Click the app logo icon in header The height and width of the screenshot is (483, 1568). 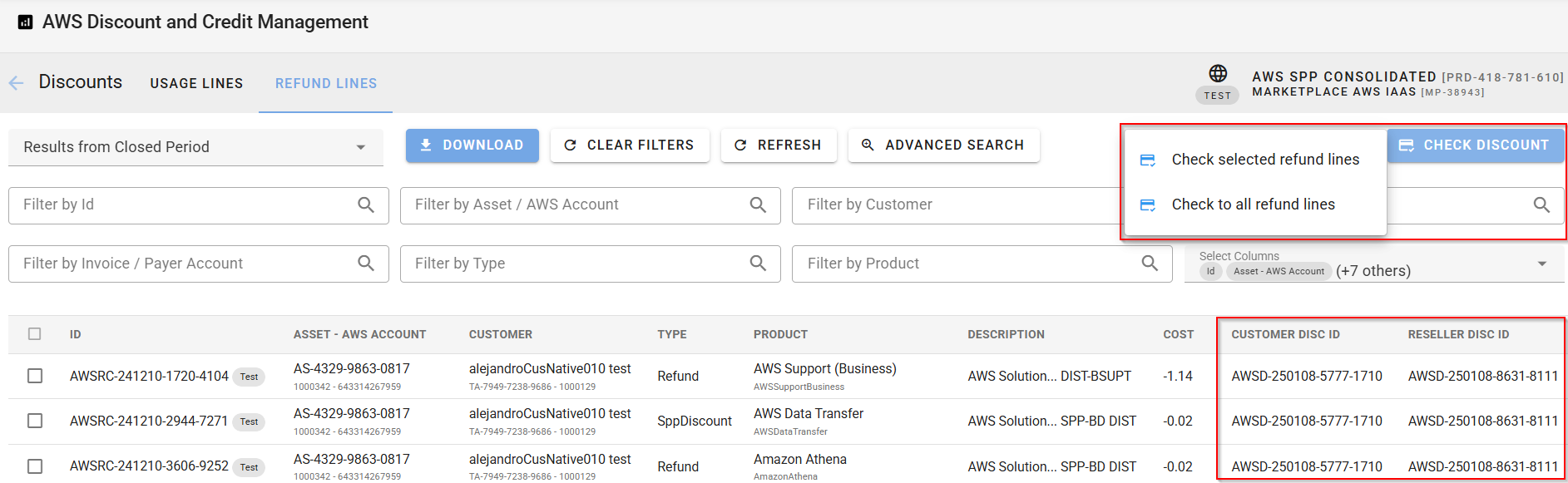tap(26, 22)
